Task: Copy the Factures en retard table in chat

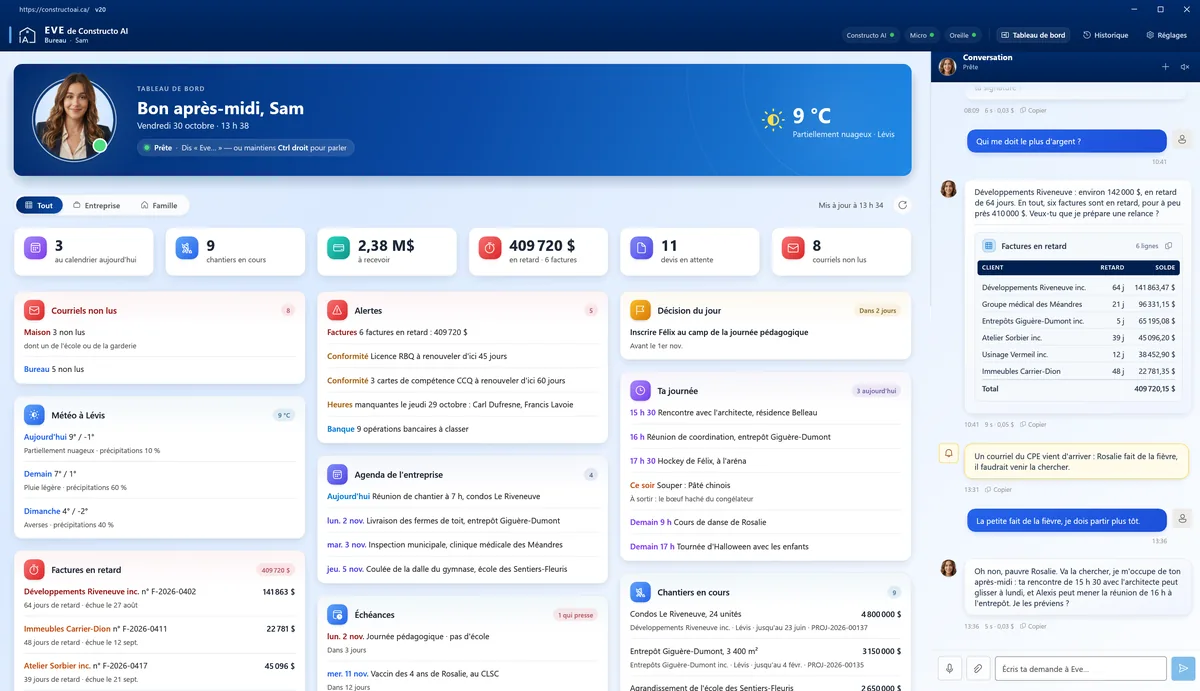Action: tap(1169, 245)
